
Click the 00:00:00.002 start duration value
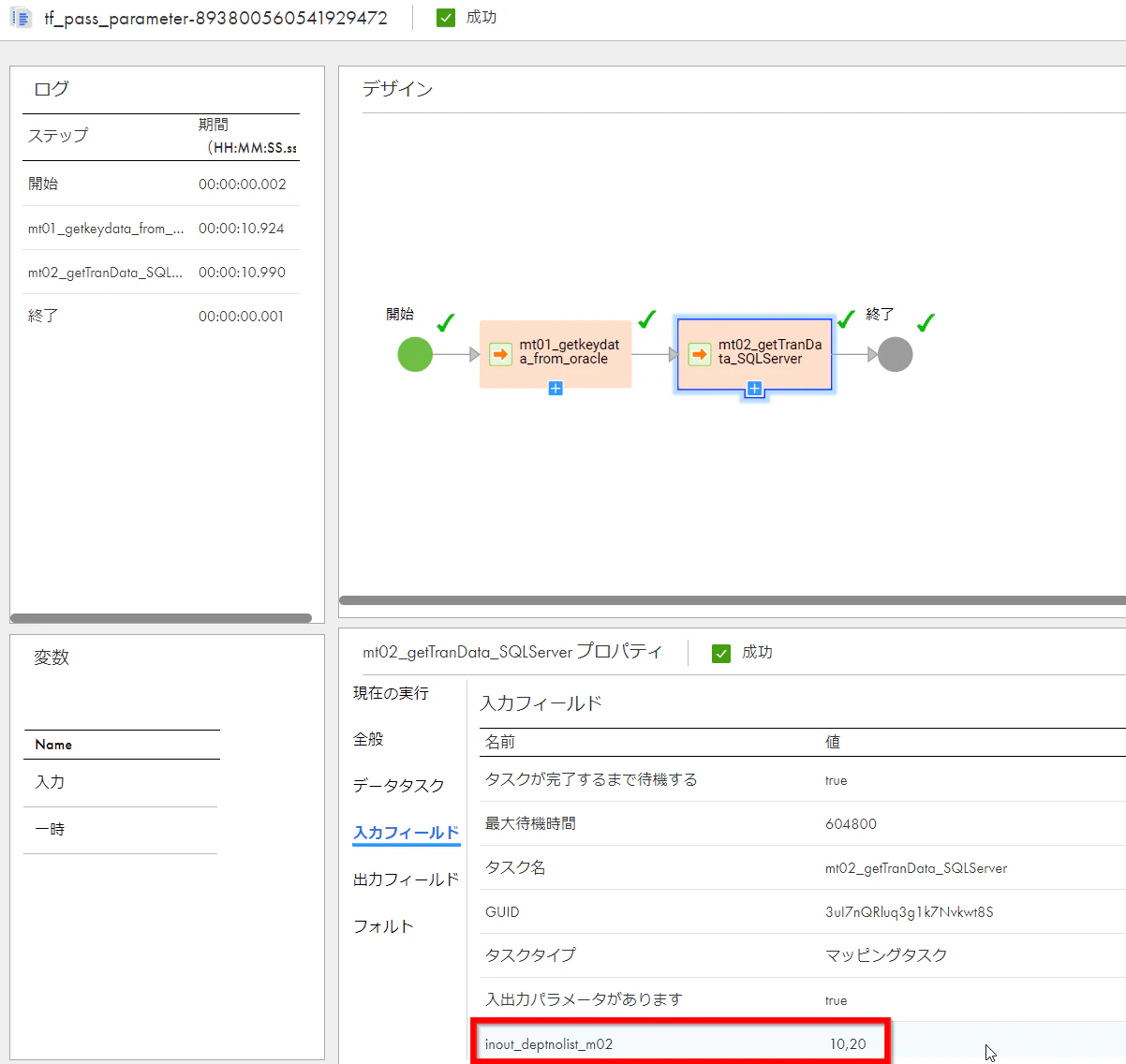(x=242, y=185)
